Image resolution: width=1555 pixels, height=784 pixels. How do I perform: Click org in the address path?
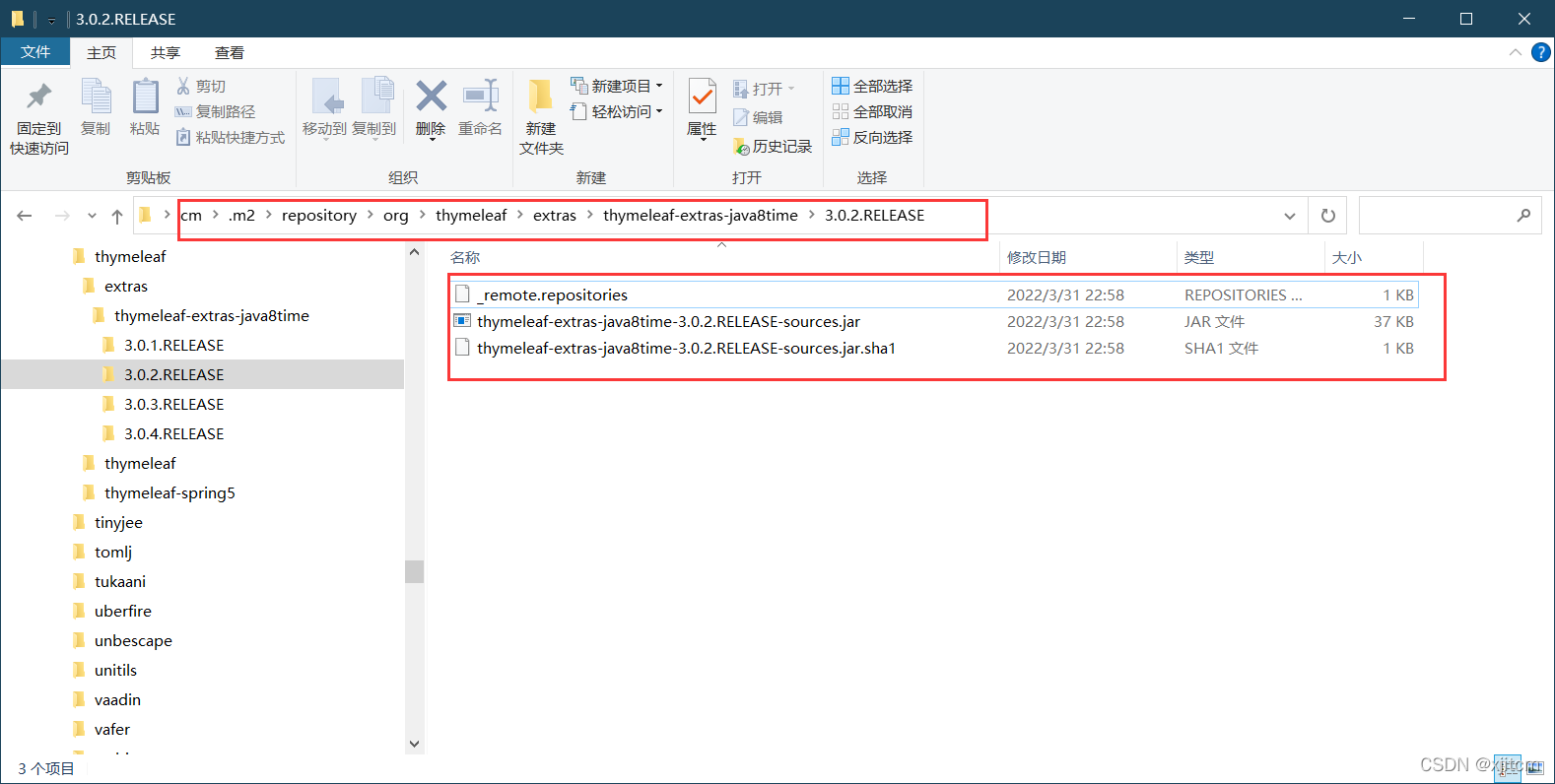point(396,216)
